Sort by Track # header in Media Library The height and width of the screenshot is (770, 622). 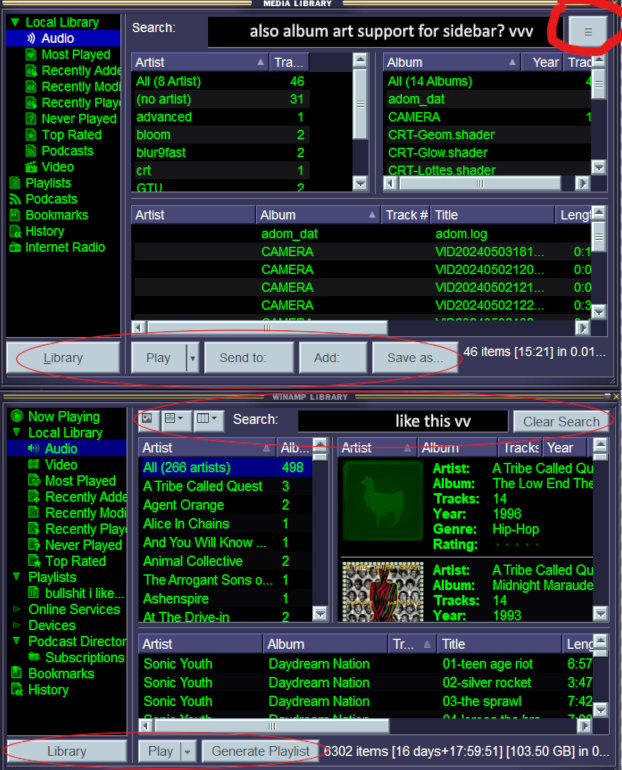click(x=406, y=215)
